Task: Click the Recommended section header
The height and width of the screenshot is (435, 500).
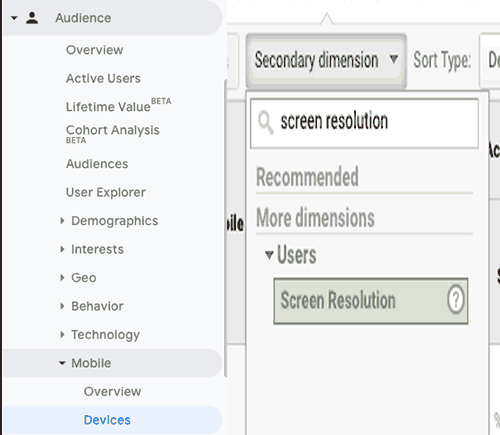Action: [x=307, y=177]
